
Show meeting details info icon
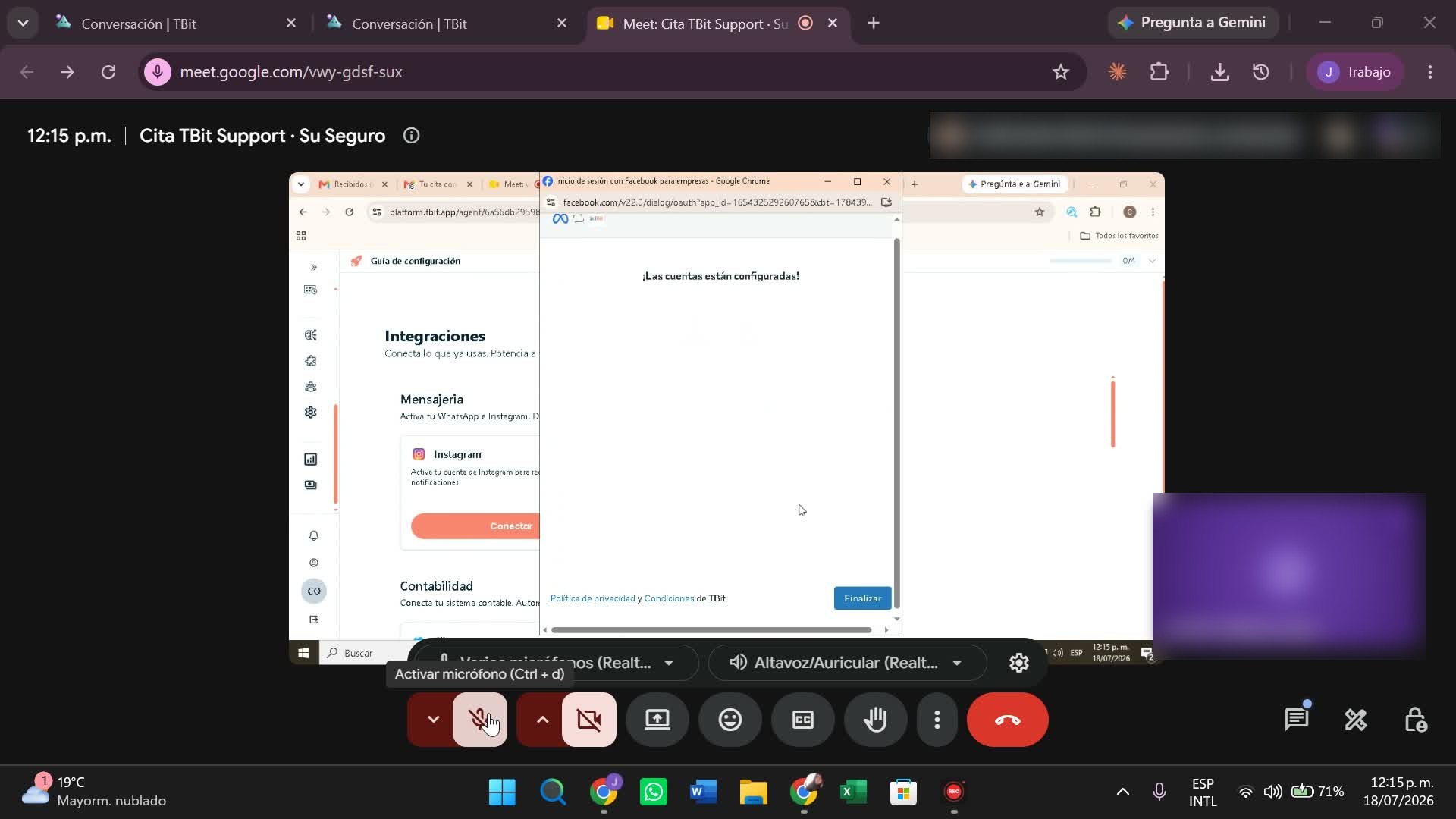pyautogui.click(x=411, y=136)
